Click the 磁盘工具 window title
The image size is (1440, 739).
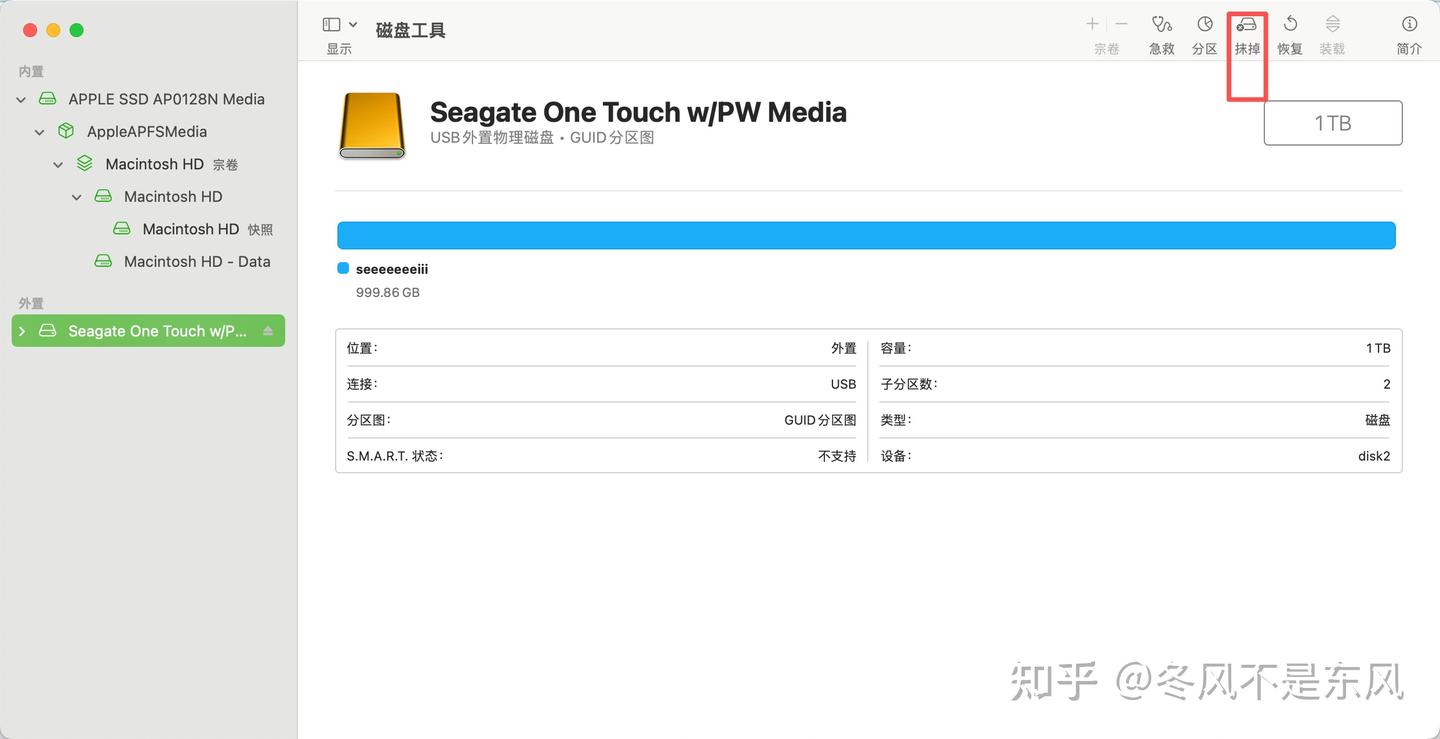(x=411, y=30)
